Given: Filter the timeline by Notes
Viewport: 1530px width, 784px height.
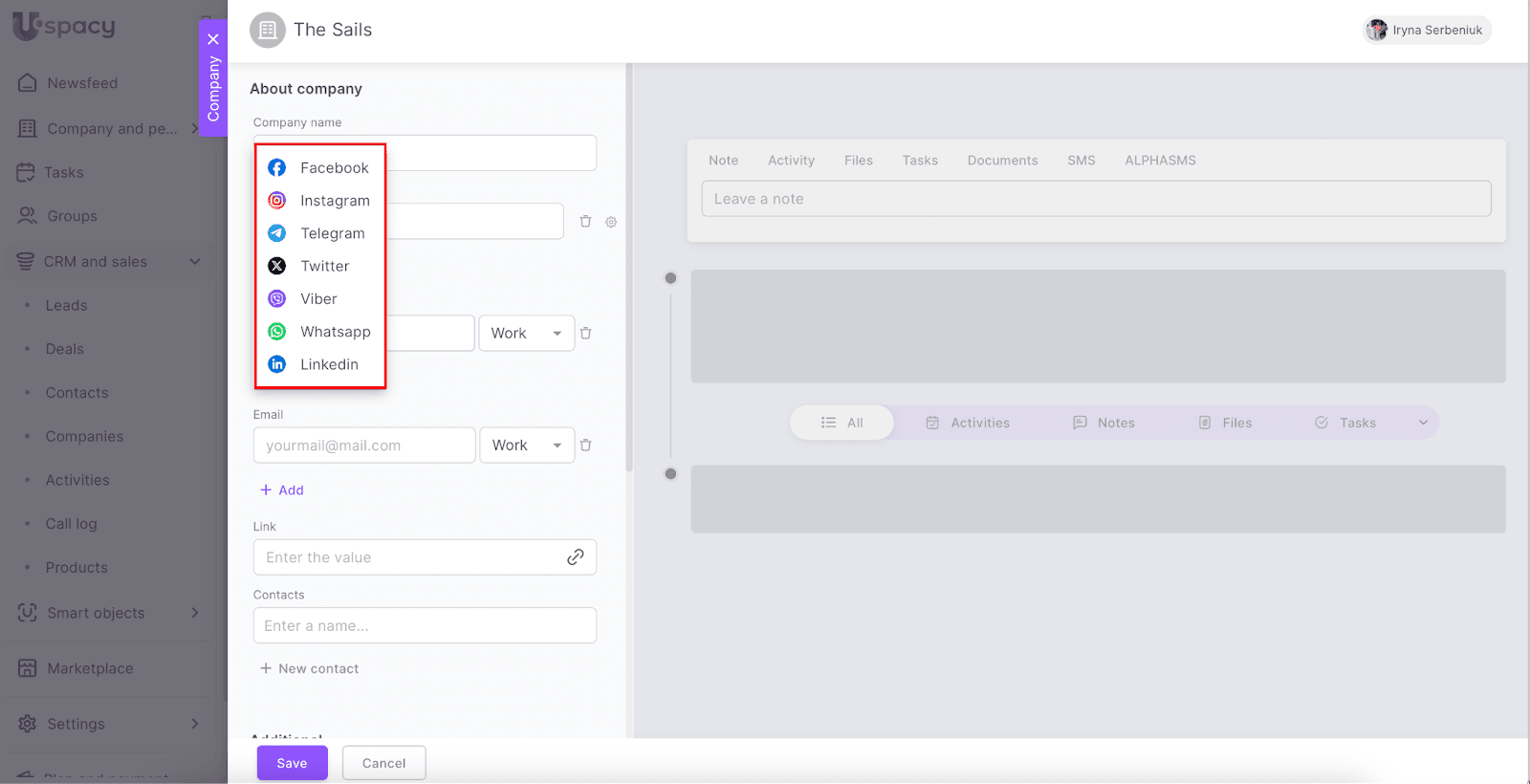Looking at the screenshot, I should [x=1104, y=423].
